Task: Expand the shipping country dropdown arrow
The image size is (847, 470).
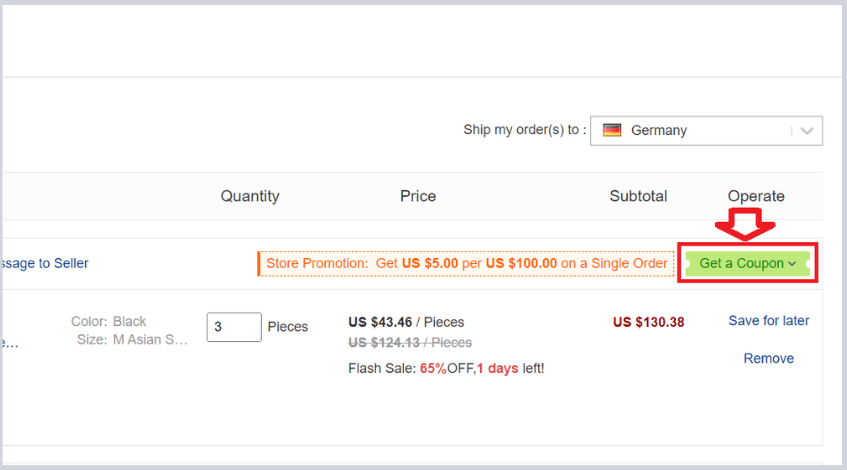Action: [808, 130]
